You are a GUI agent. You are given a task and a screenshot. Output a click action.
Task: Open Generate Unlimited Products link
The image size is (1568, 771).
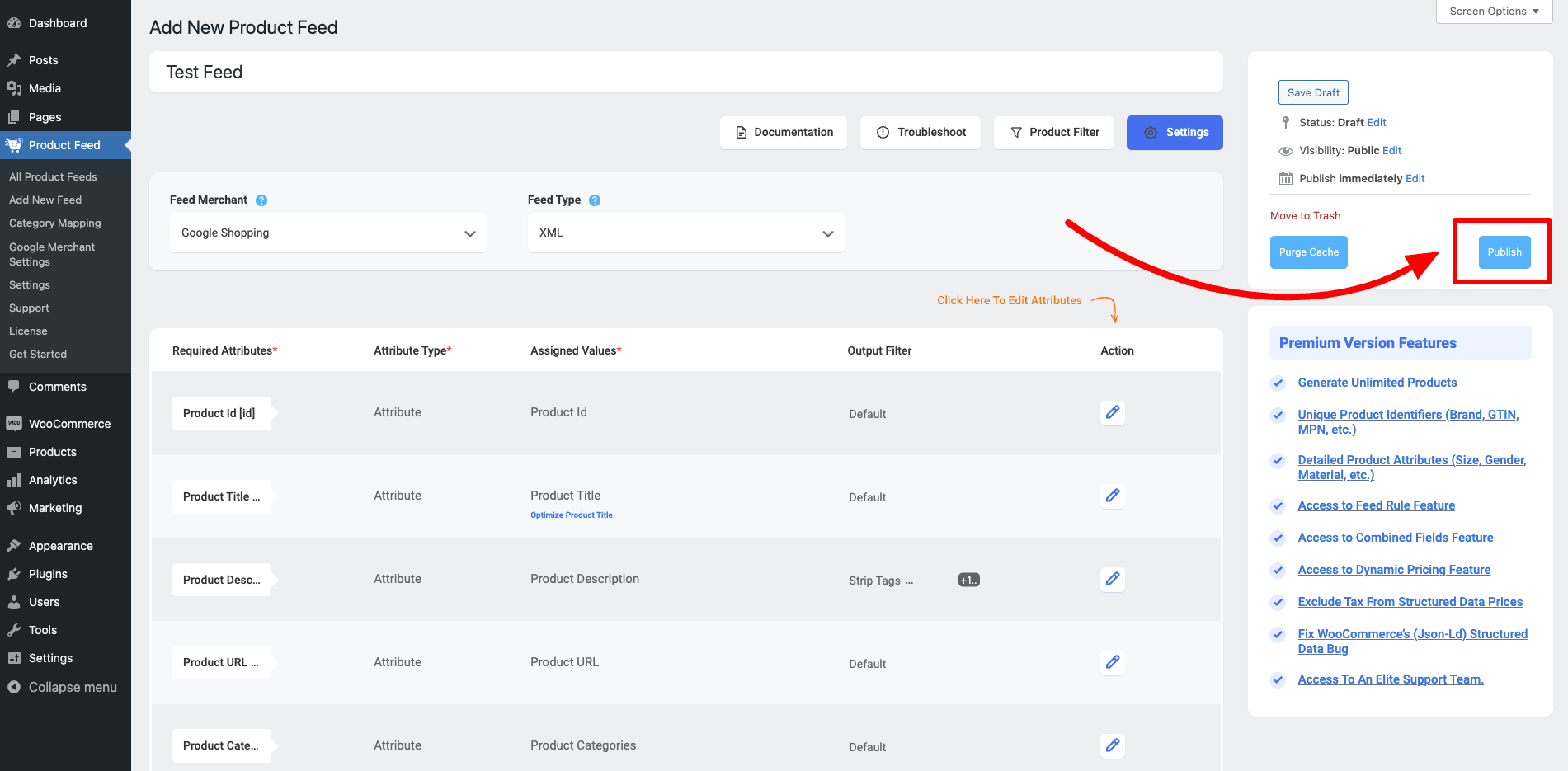[1377, 383]
